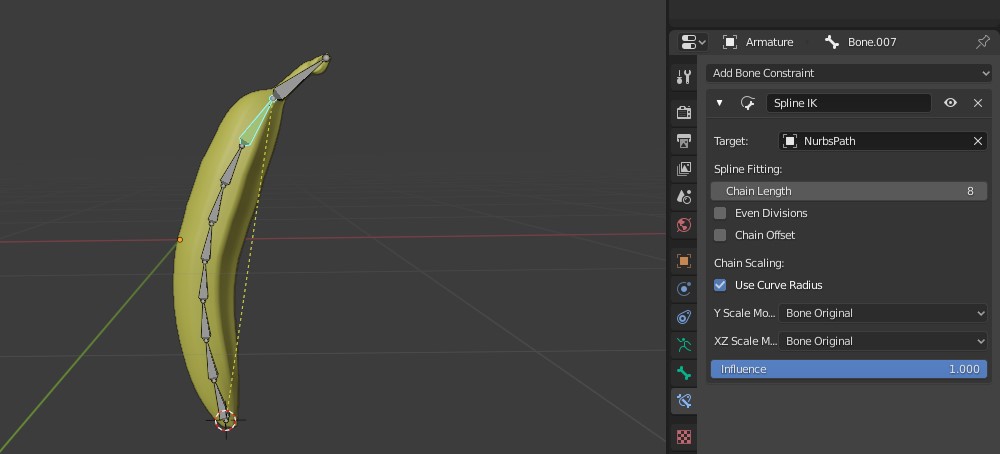Open the Texture properties tab

click(x=684, y=437)
